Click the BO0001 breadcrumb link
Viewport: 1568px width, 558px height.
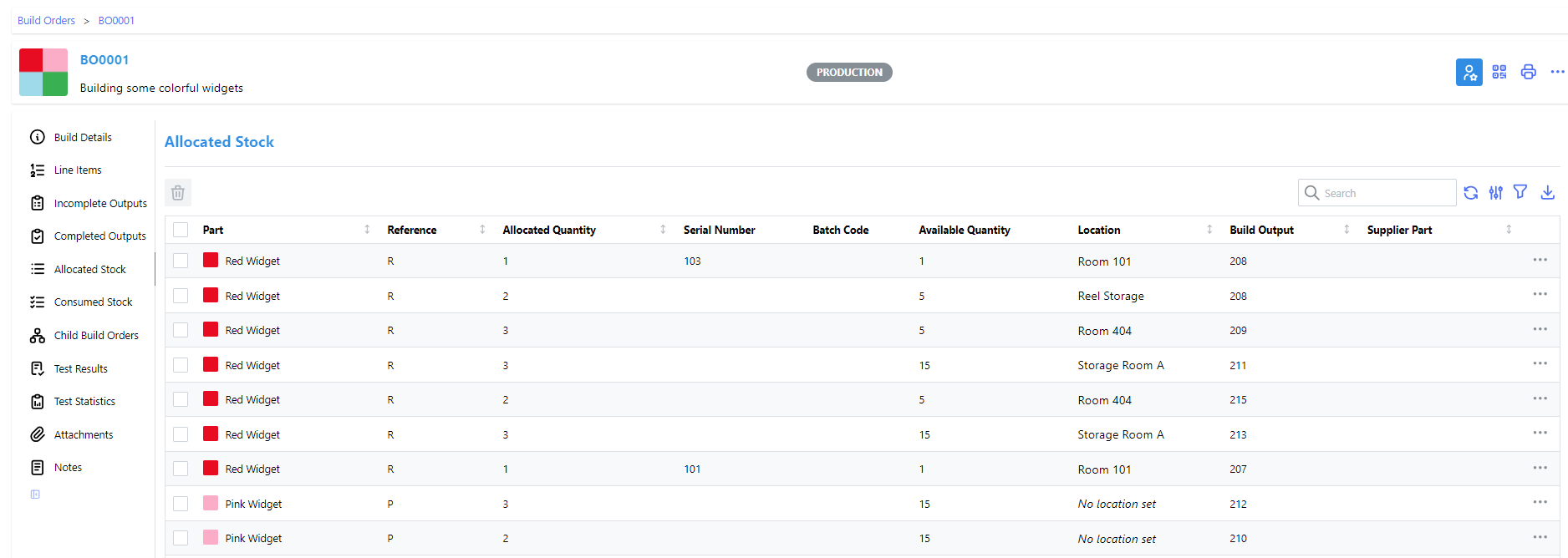[x=116, y=20]
